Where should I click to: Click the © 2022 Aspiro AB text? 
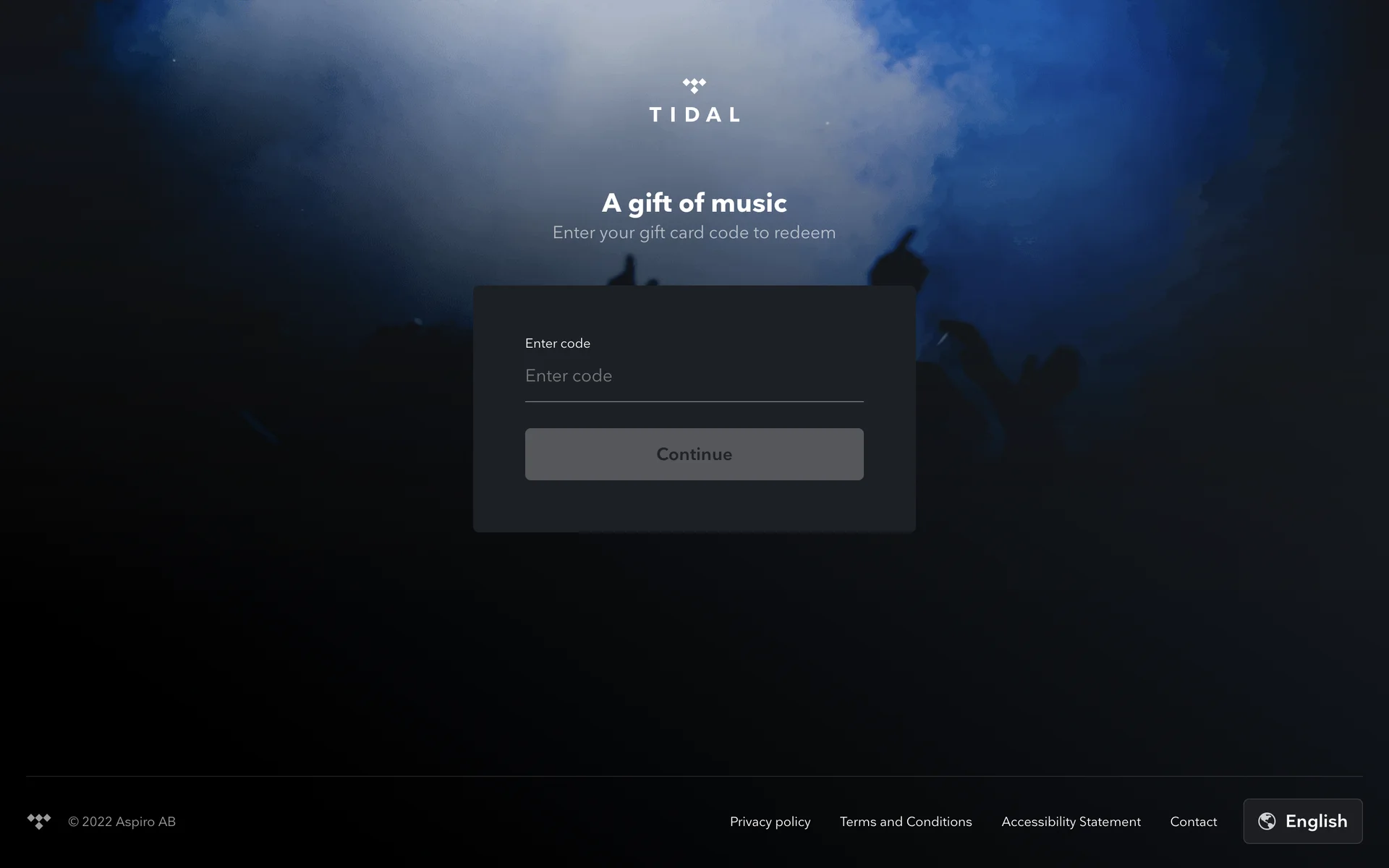click(x=122, y=822)
